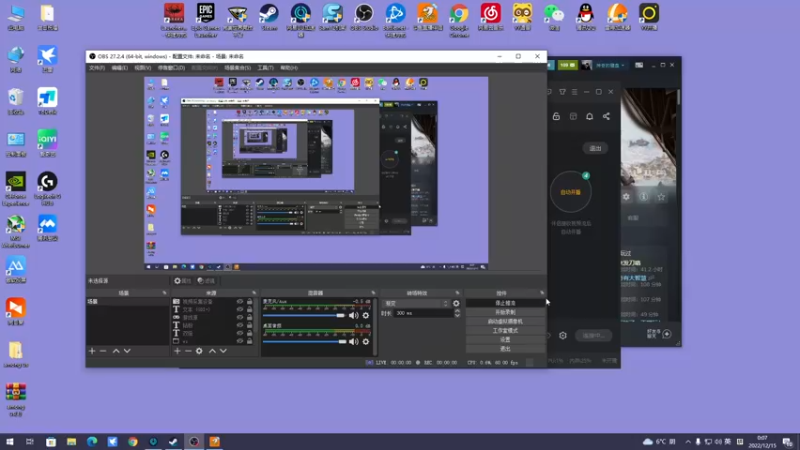Open Google Chrome desktop icon
The height and width of the screenshot is (450, 800).
[459, 19]
